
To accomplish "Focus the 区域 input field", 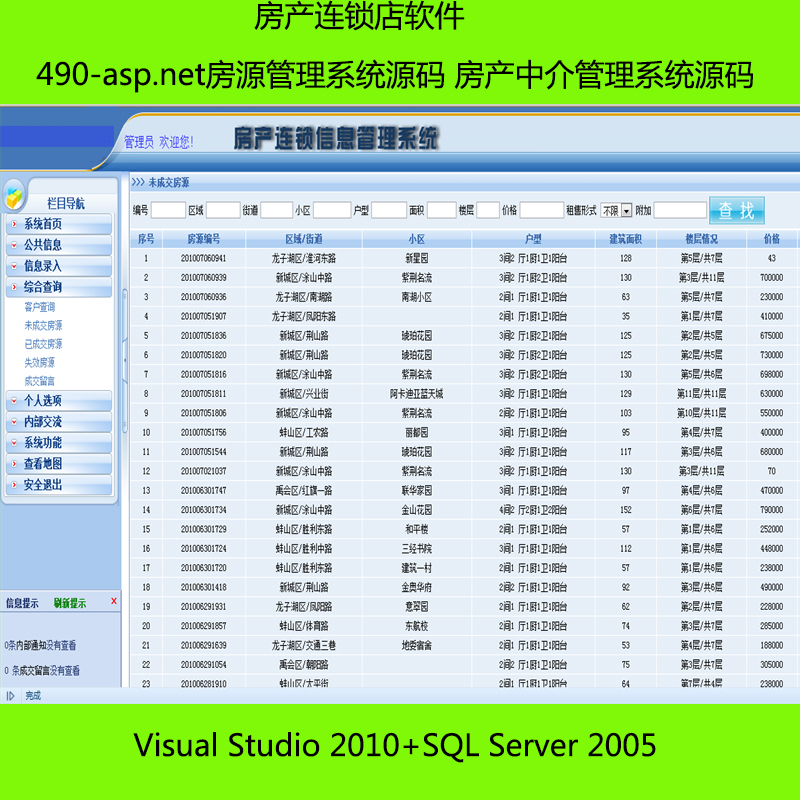I will click(223, 210).
